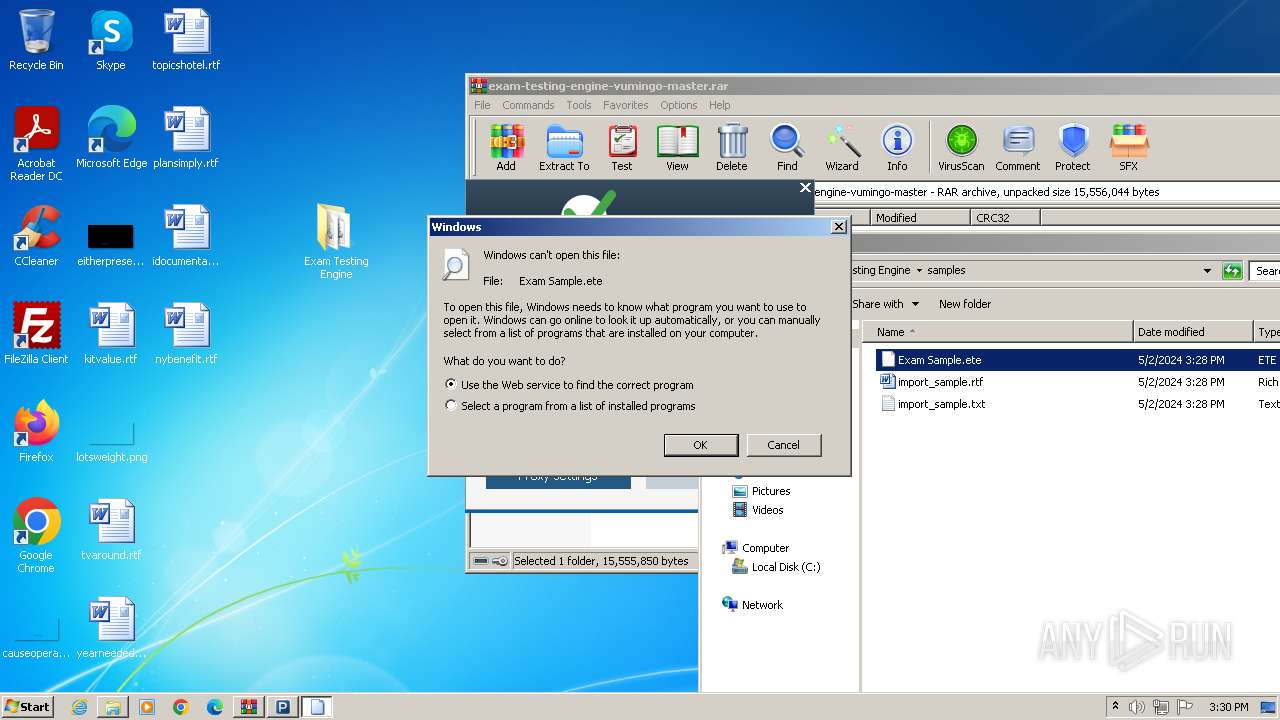Click the Delete trash icon in WinRAR
The width and height of the screenshot is (1280, 720).
click(x=732, y=148)
